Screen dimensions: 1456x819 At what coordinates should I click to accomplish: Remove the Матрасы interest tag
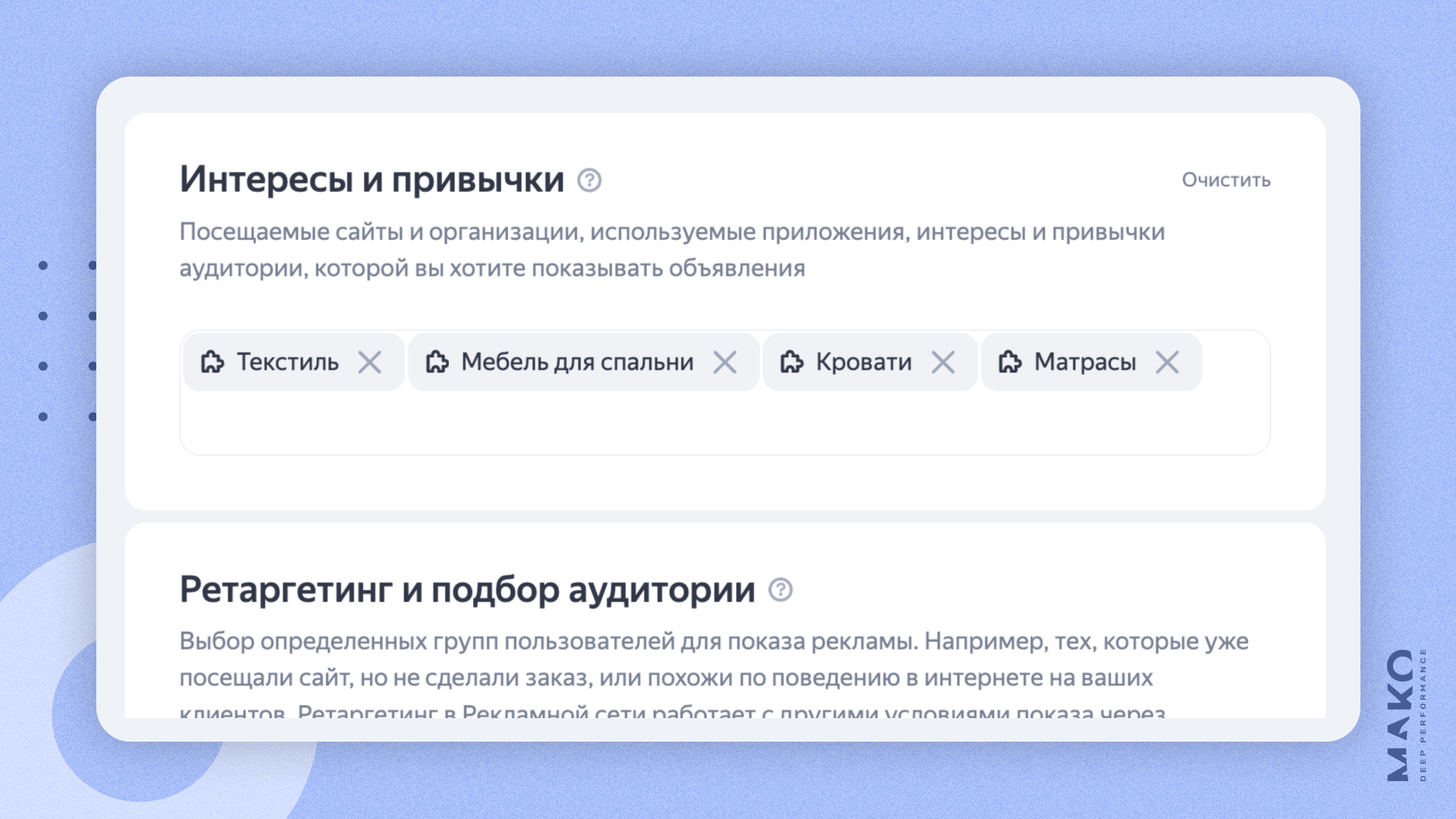[1167, 362]
